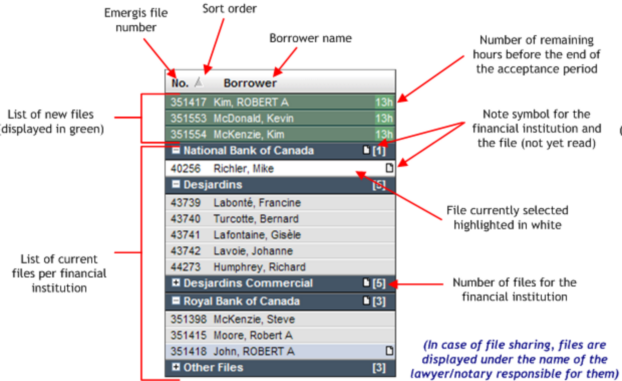Click the [1] count on National Bank of Canada
622x381 pixels.
click(x=379, y=151)
